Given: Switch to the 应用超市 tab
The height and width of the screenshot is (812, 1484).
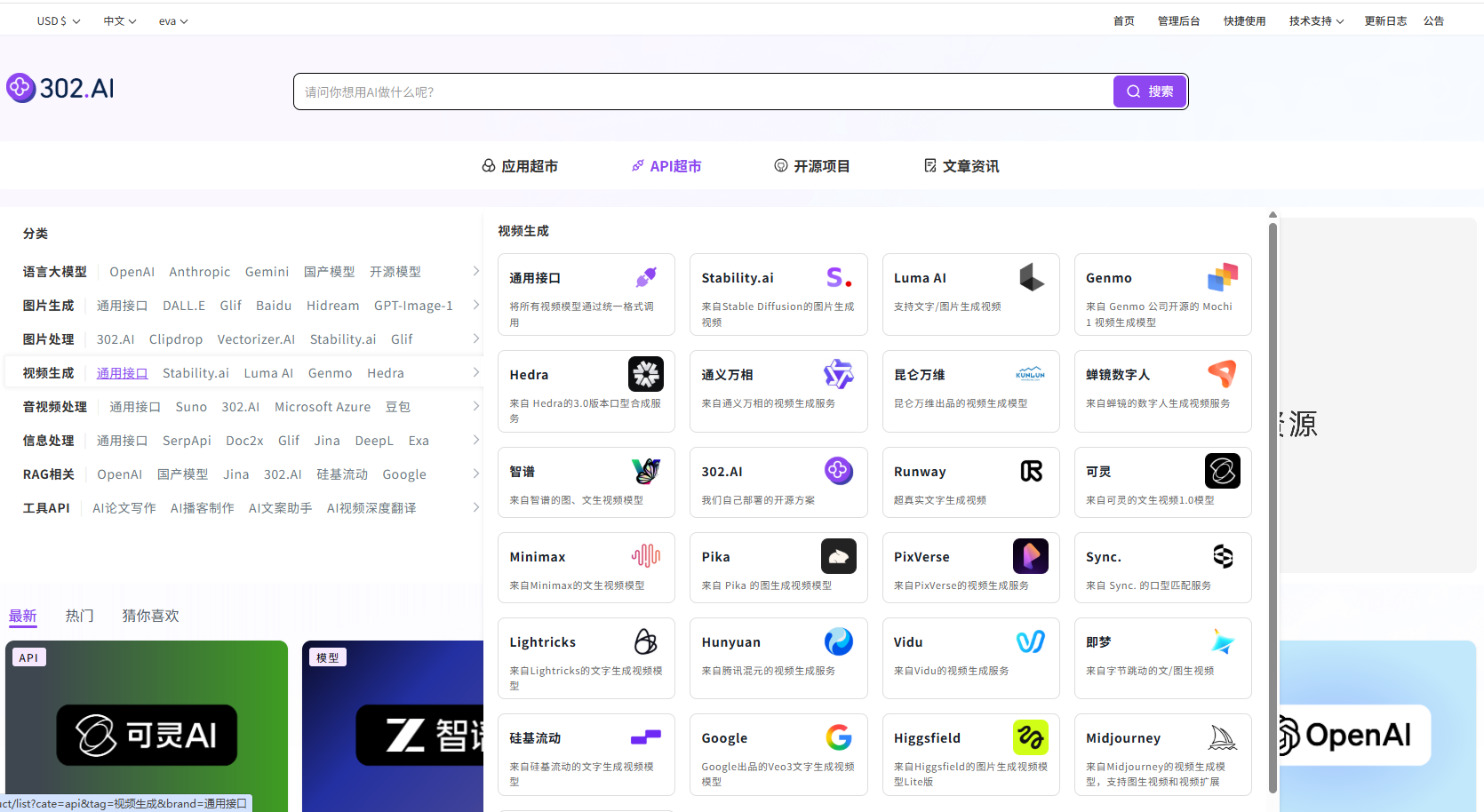Looking at the screenshot, I should click(x=520, y=166).
